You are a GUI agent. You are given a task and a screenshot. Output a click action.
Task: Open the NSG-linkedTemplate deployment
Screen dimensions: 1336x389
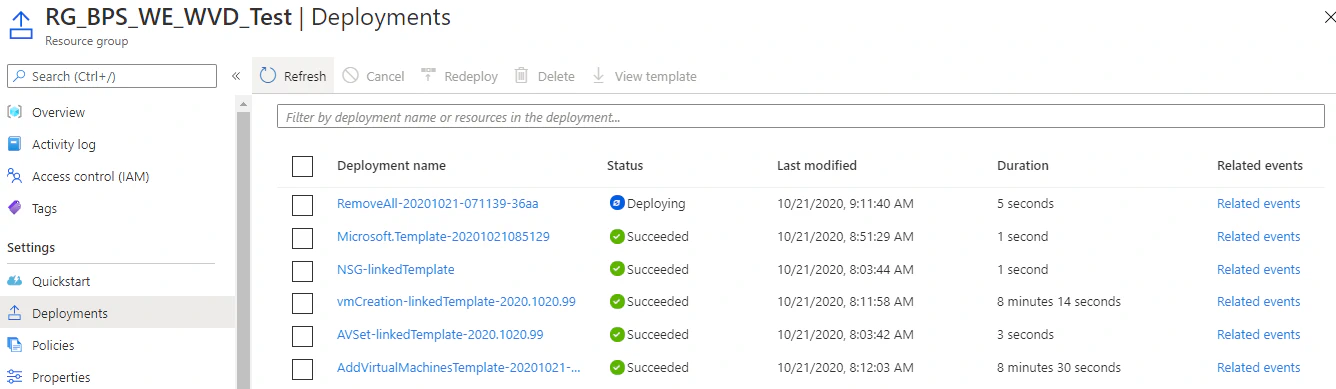pos(395,269)
